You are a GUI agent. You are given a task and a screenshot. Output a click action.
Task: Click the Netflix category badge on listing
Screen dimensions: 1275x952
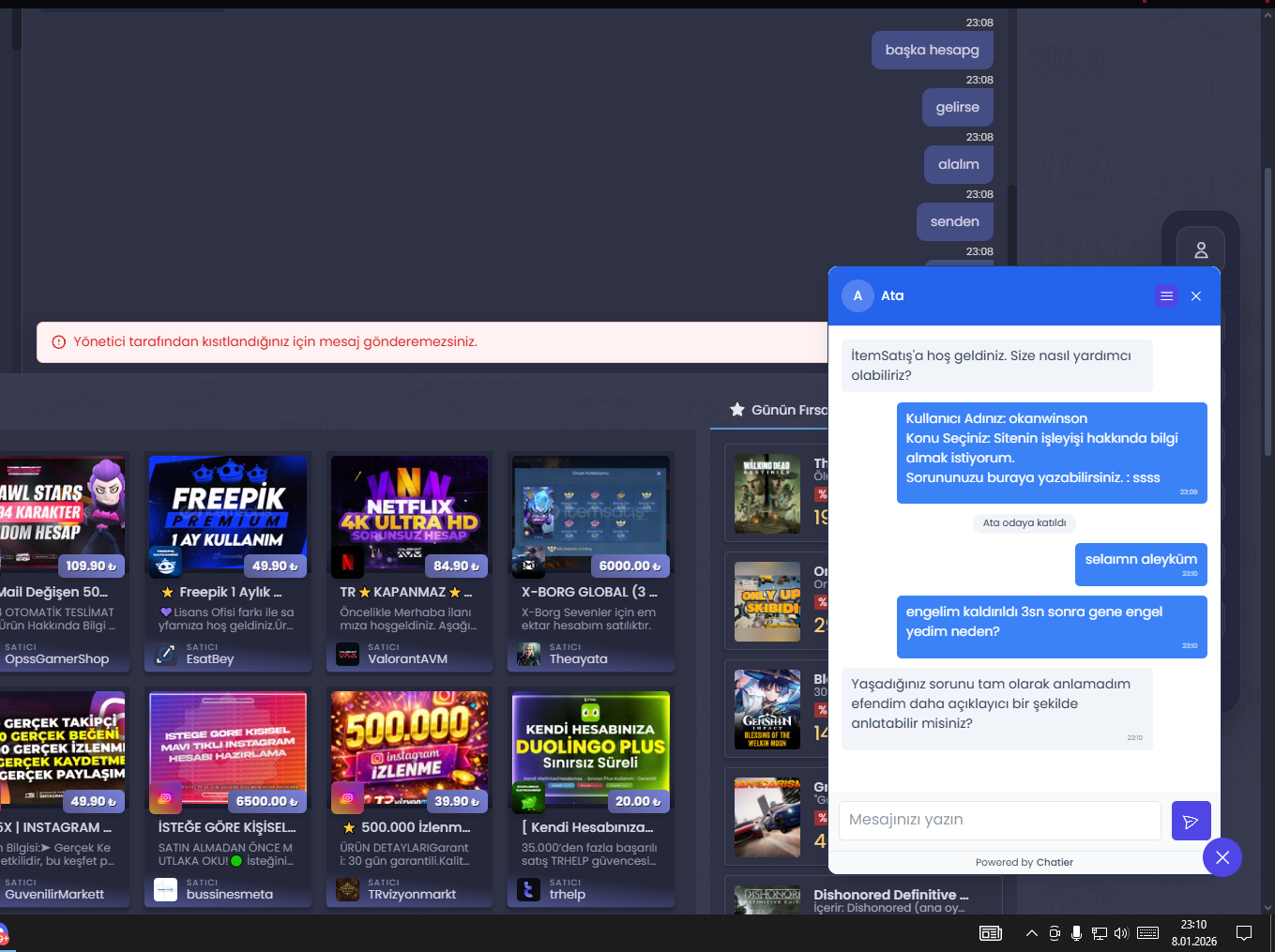point(348,562)
